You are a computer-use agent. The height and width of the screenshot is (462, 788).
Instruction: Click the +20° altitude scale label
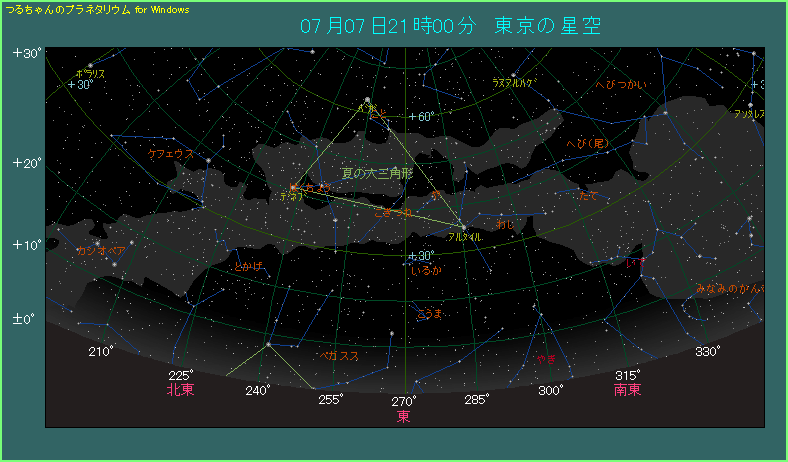26,163
